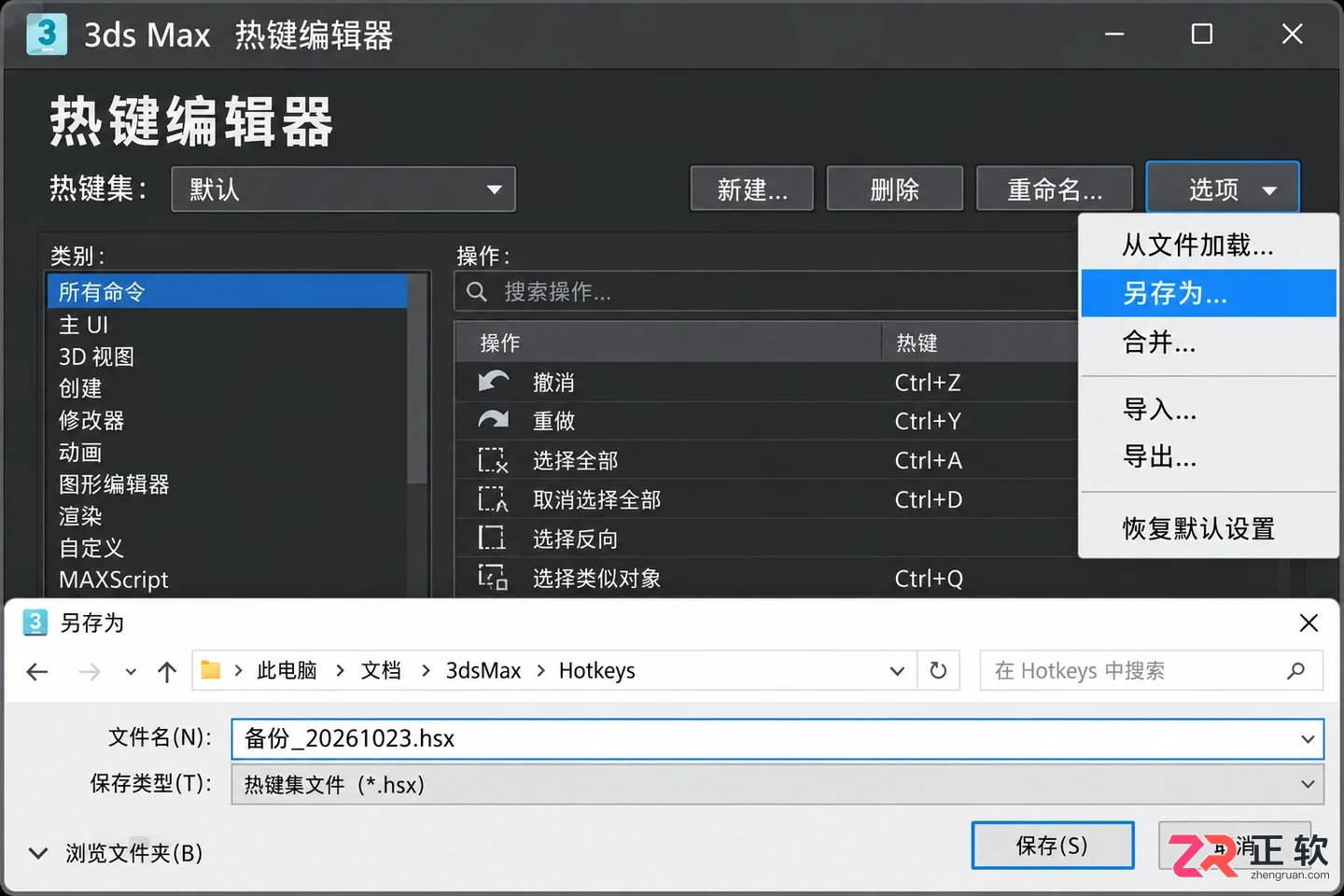Viewport: 1344px width, 896px height.
Task: Click the magnifier icon in the 搜索操作 box
Action: pos(477,292)
